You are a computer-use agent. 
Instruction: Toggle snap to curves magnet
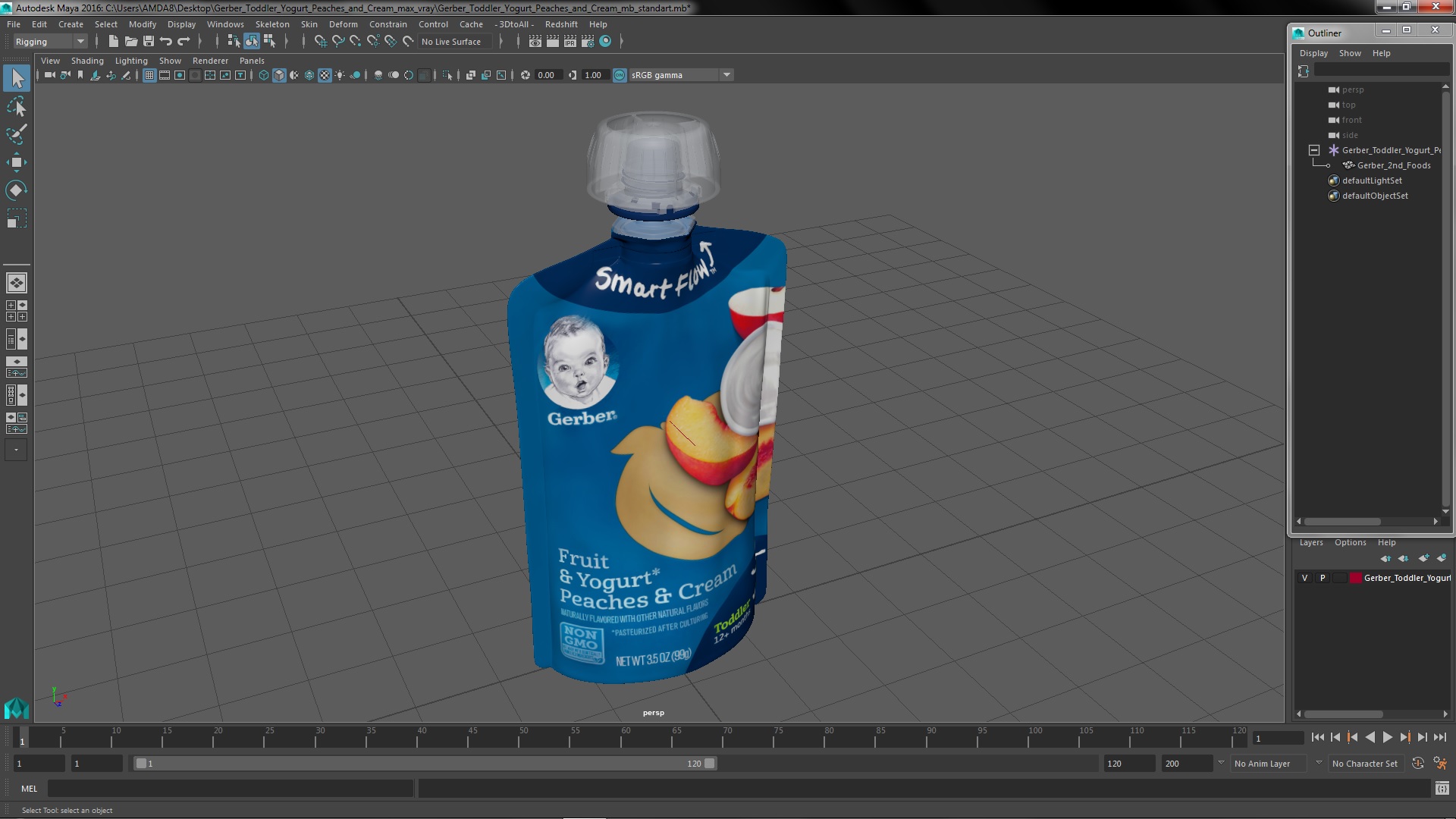[338, 42]
